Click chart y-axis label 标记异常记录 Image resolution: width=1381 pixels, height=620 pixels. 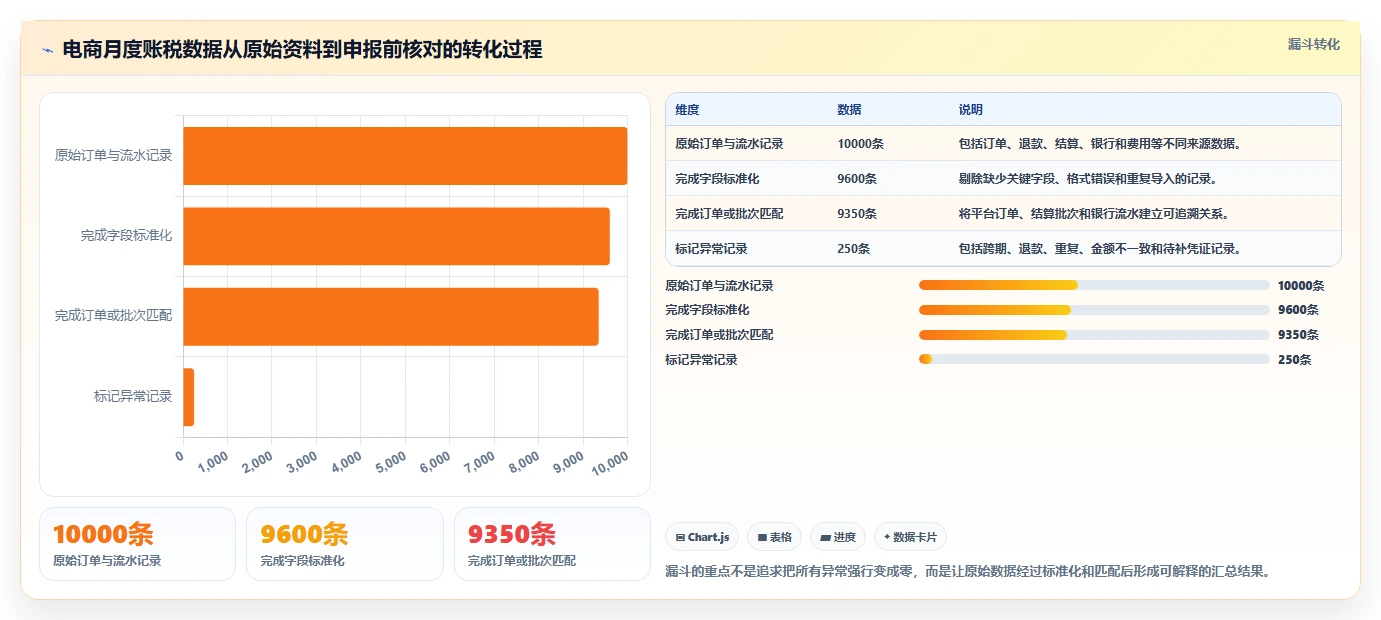133,396
